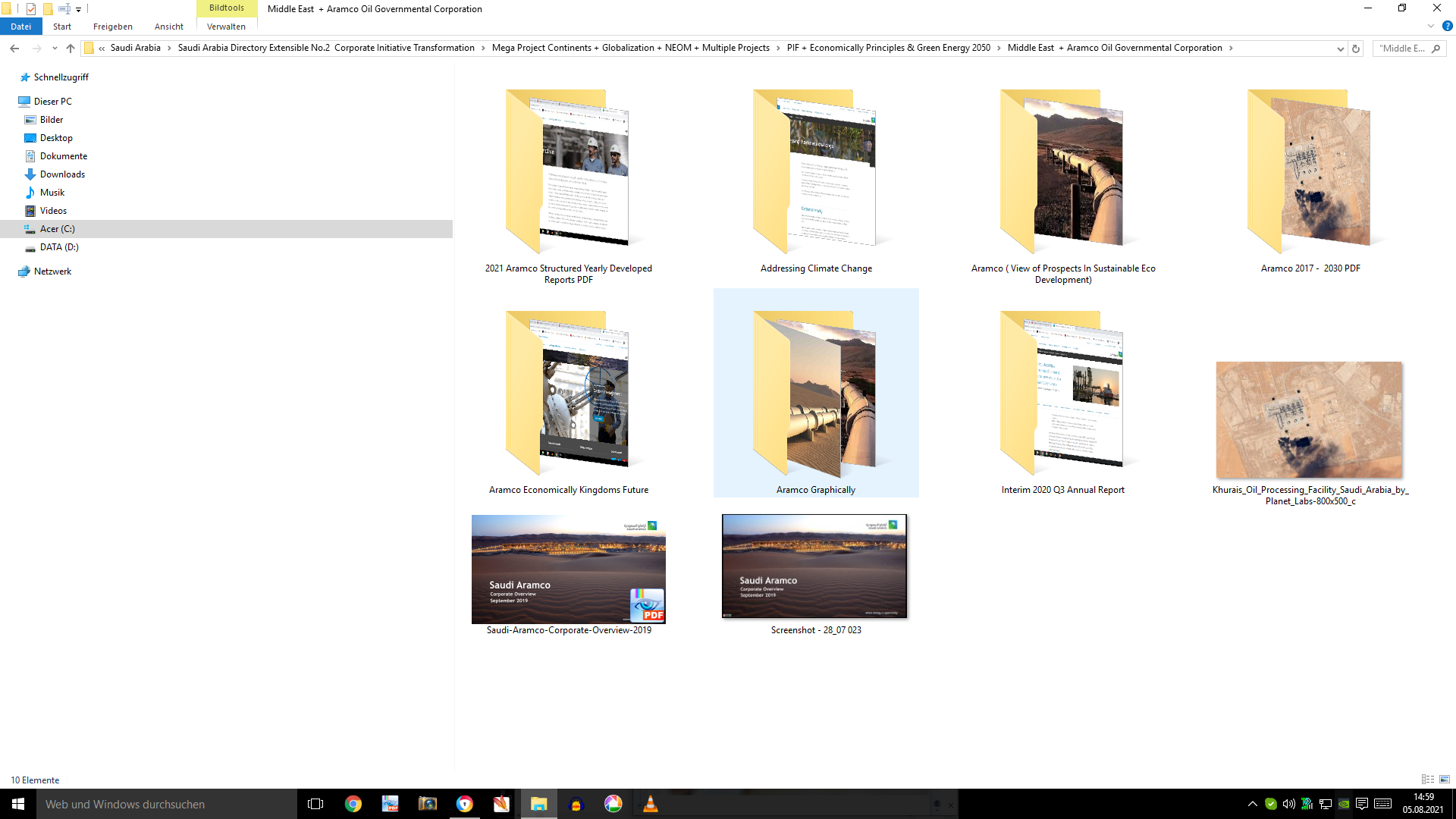Show hidden system tray icons

pos(1253,804)
